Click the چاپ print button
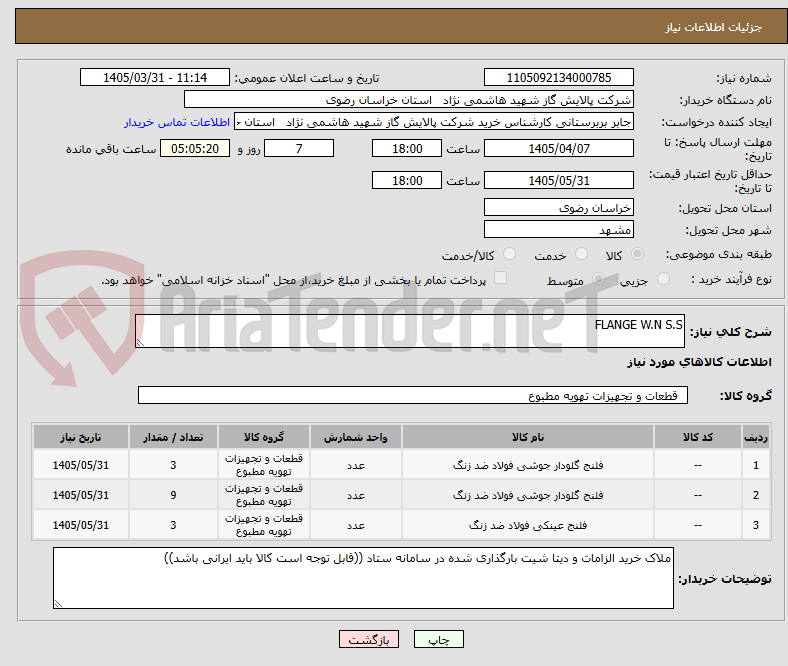 pyautogui.click(x=438, y=639)
